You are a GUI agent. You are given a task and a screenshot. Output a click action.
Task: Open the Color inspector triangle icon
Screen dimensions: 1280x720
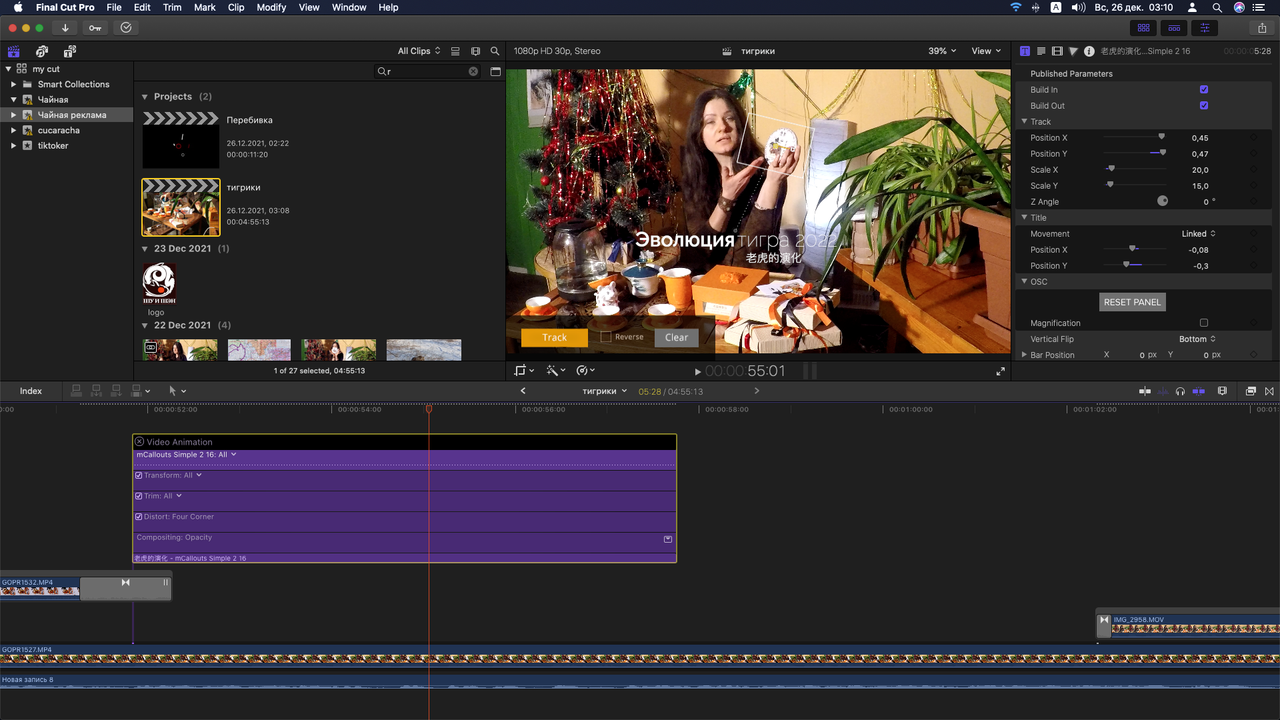pos(1073,51)
